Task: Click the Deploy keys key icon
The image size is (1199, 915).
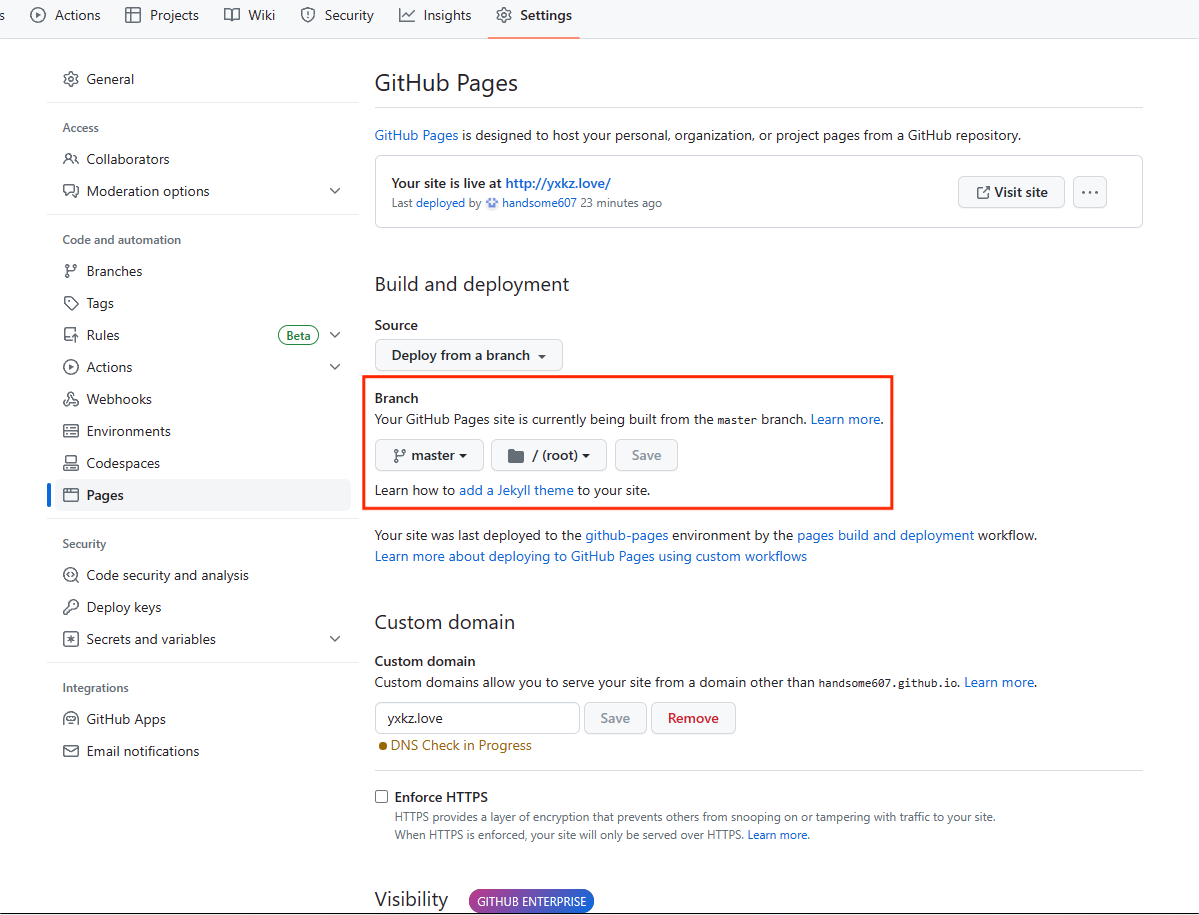Action: pos(71,607)
